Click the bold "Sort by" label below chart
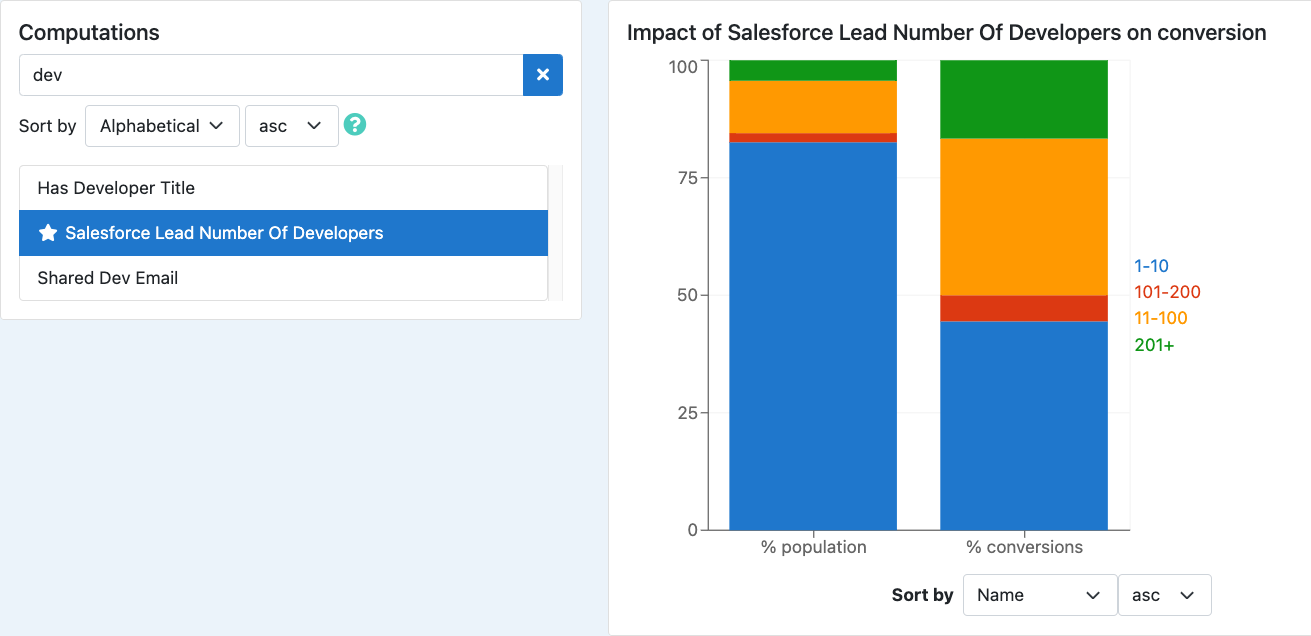Image resolution: width=1311 pixels, height=636 pixels. (x=922, y=595)
